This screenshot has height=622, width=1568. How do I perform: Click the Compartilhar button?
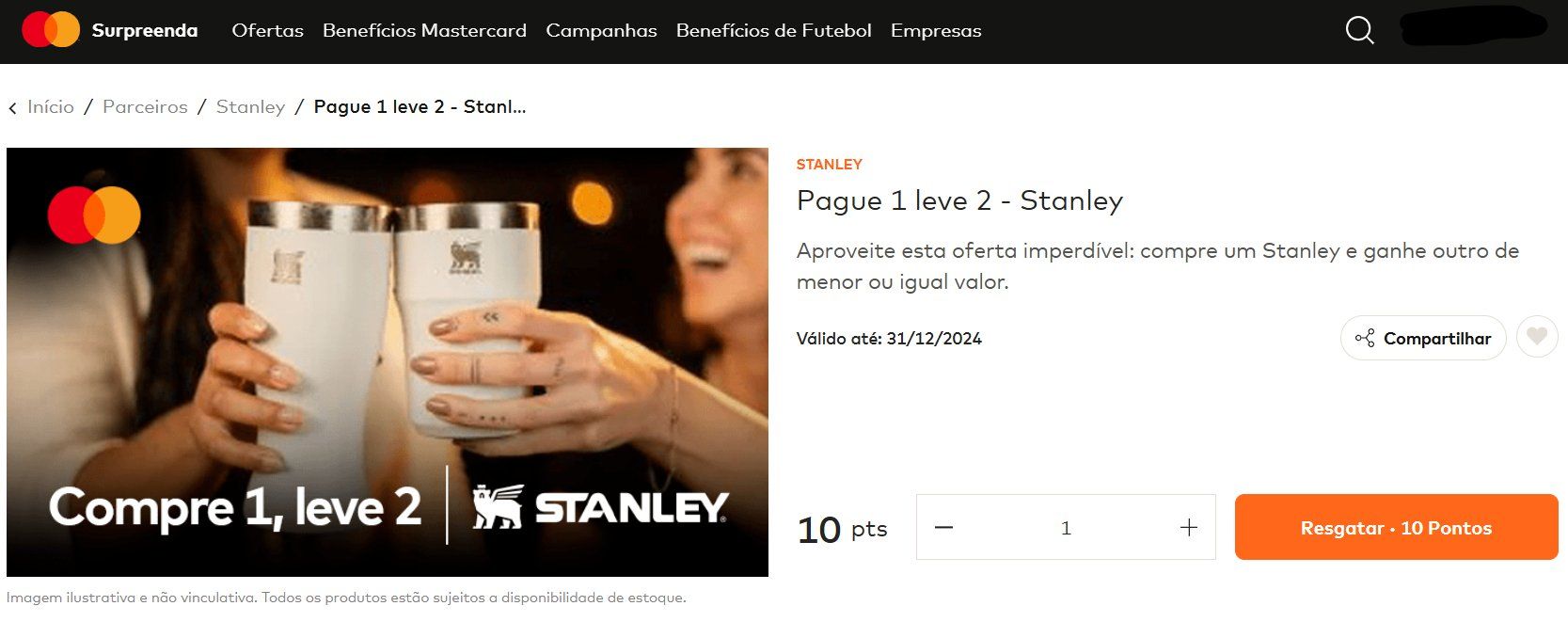click(x=1423, y=338)
